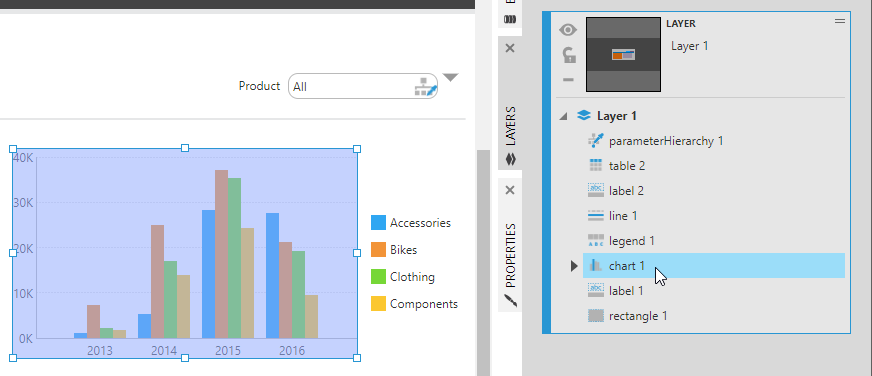Image resolution: width=872 pixels, height=376 pixels.
Task: Click the Product filter input showing All
Action: point(363,86)
